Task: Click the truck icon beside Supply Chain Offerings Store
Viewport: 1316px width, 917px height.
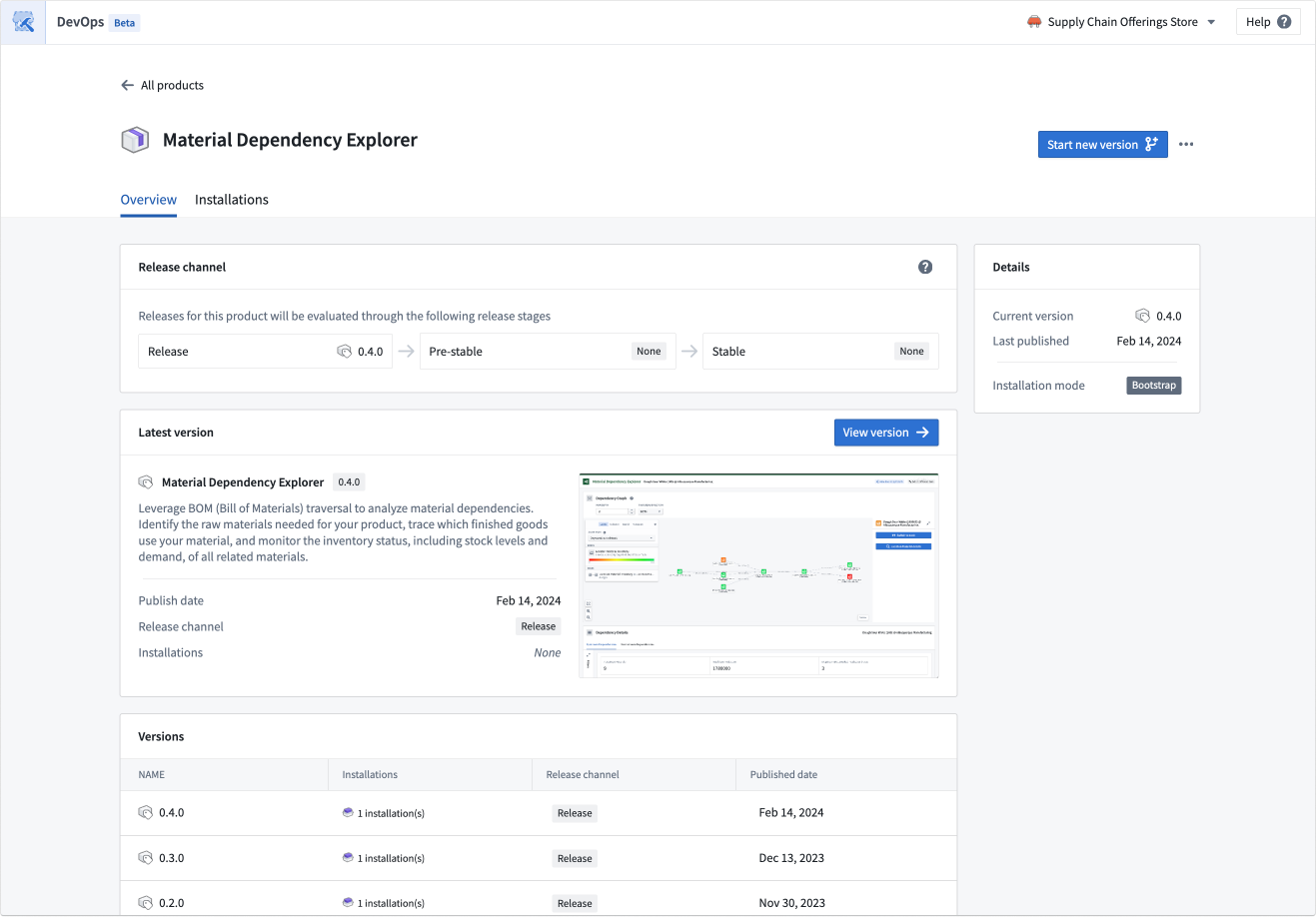Action: pos(1032,21)
